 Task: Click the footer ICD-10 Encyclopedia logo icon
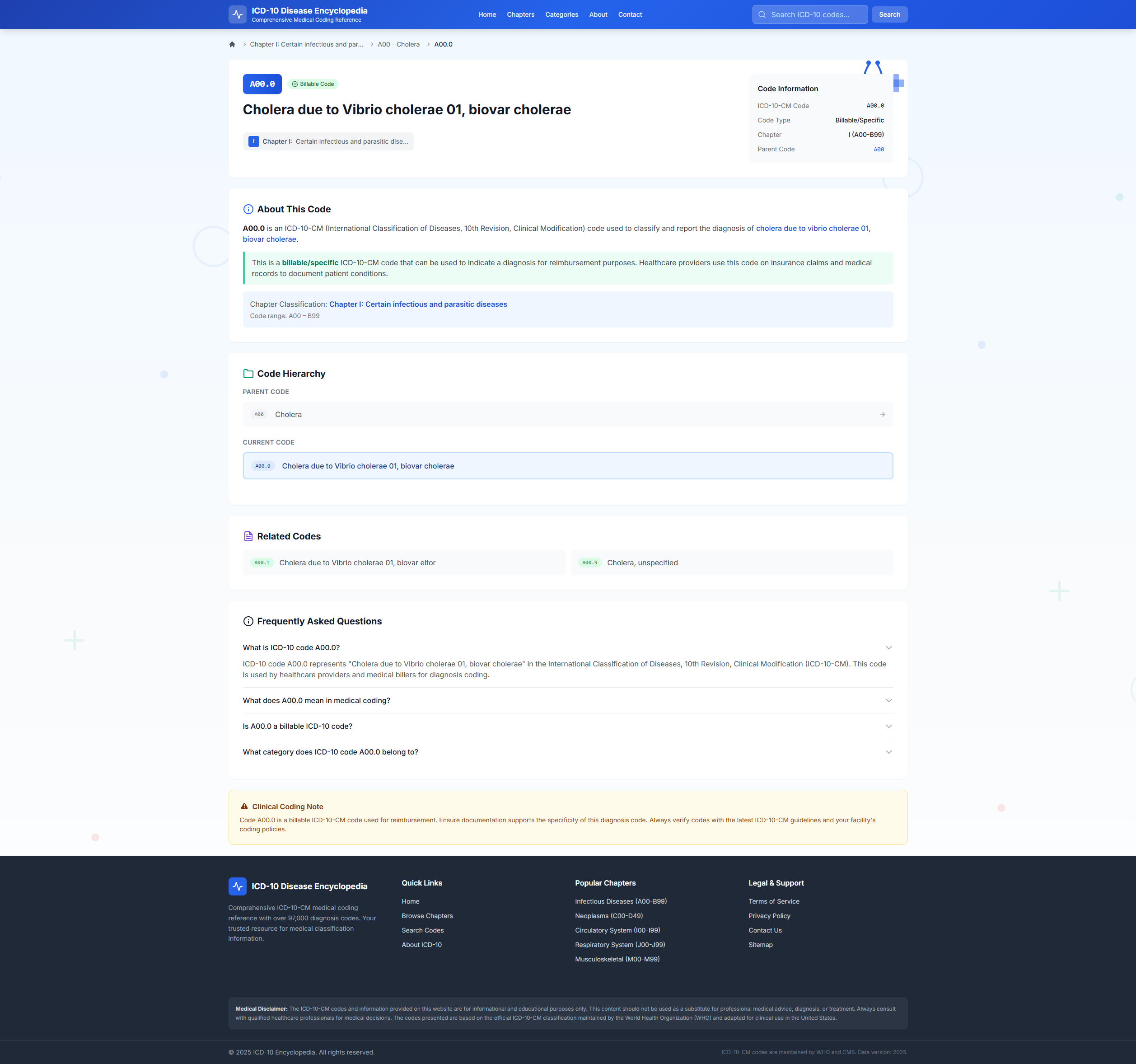[237, 886]
